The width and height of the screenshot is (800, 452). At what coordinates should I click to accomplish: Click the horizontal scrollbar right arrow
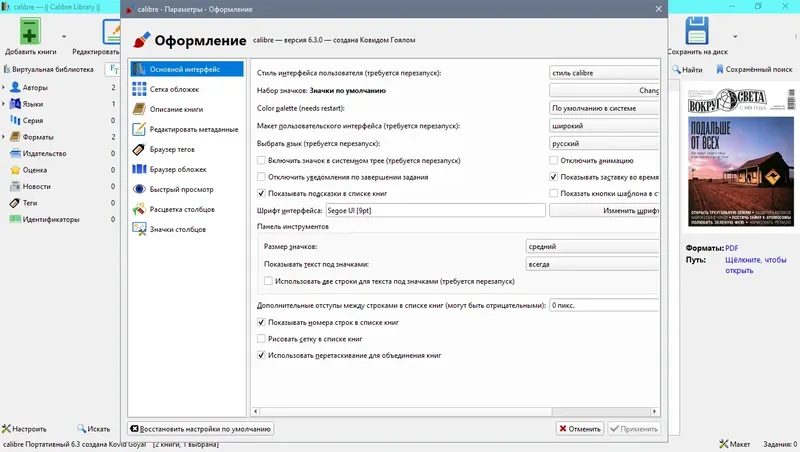[x=654, y=411]
